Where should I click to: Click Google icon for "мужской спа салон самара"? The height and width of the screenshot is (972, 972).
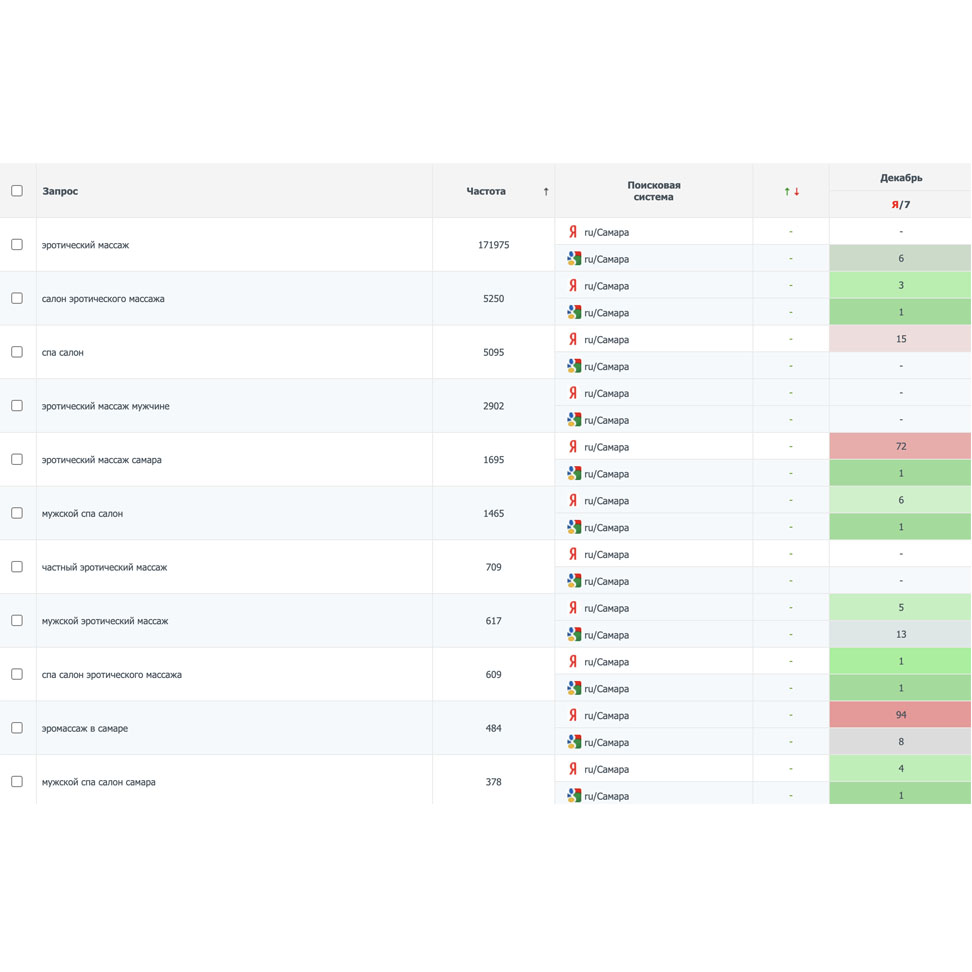pyautogui.click(x=574, y=796)
